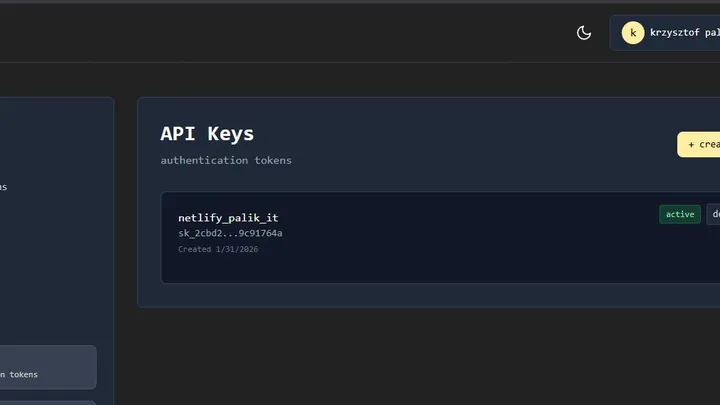Click the dark page background below the API Keys panel

[413, 358]
